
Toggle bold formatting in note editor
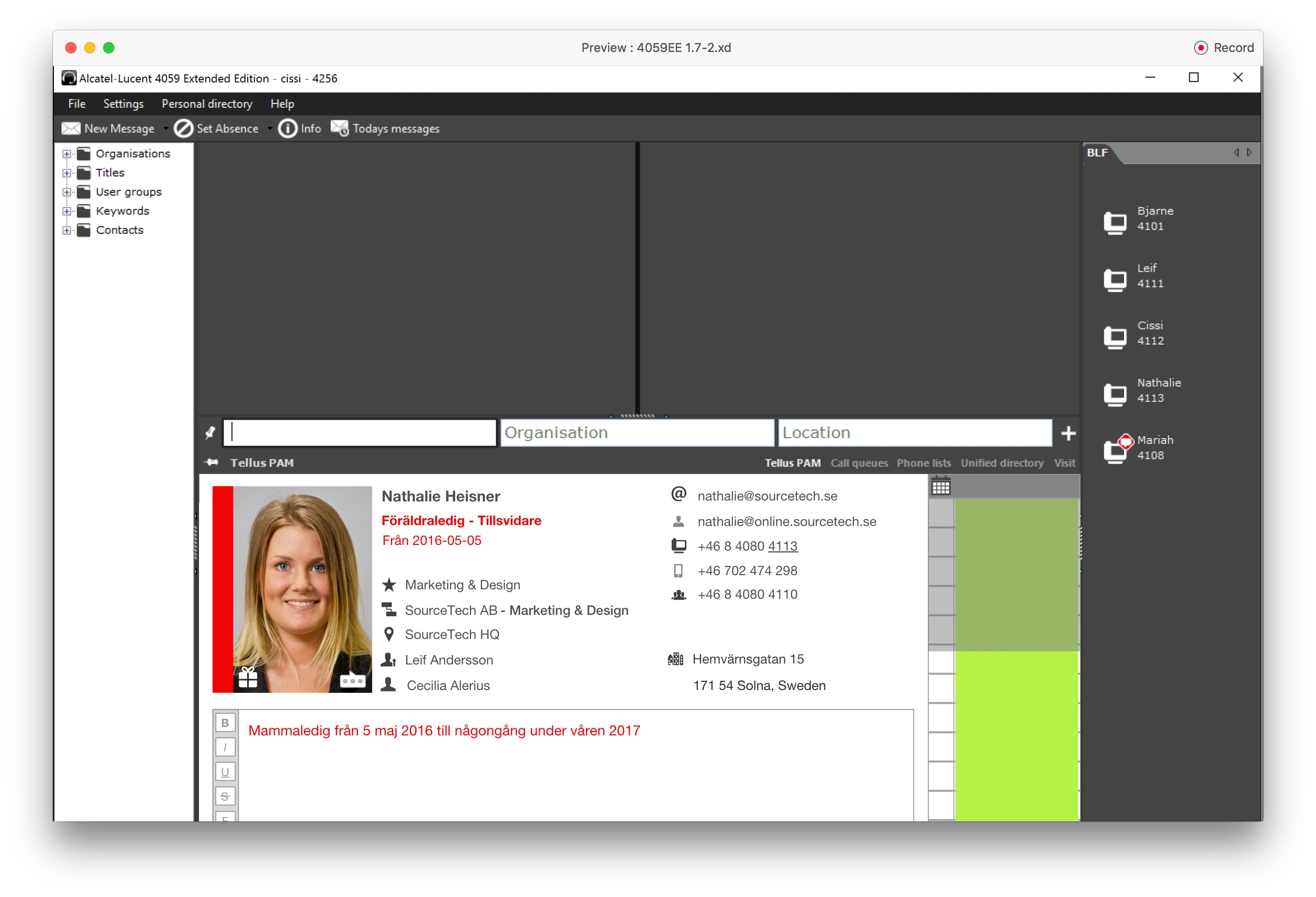tap(225, 723)
